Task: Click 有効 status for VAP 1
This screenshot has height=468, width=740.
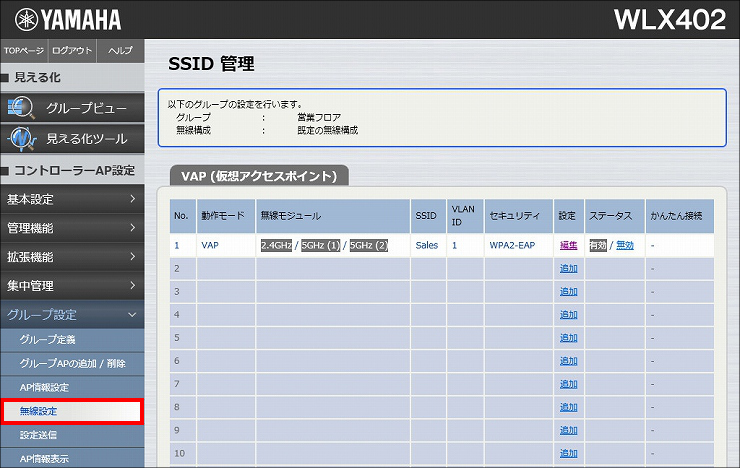Action: (598, 245)
